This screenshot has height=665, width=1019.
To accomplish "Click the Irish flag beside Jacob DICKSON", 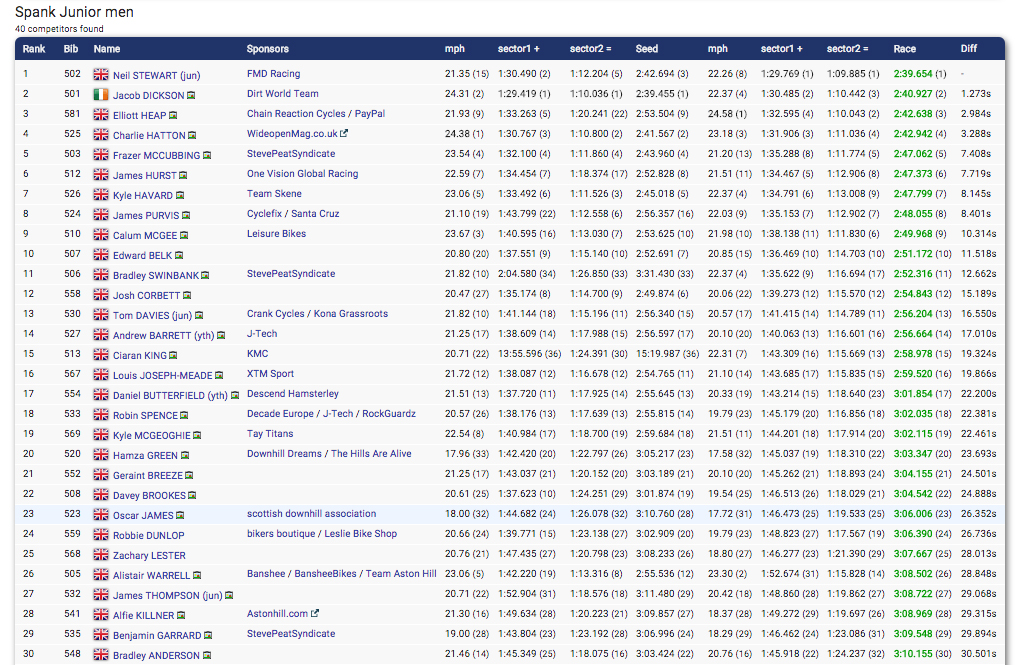I will coord(101,95).
